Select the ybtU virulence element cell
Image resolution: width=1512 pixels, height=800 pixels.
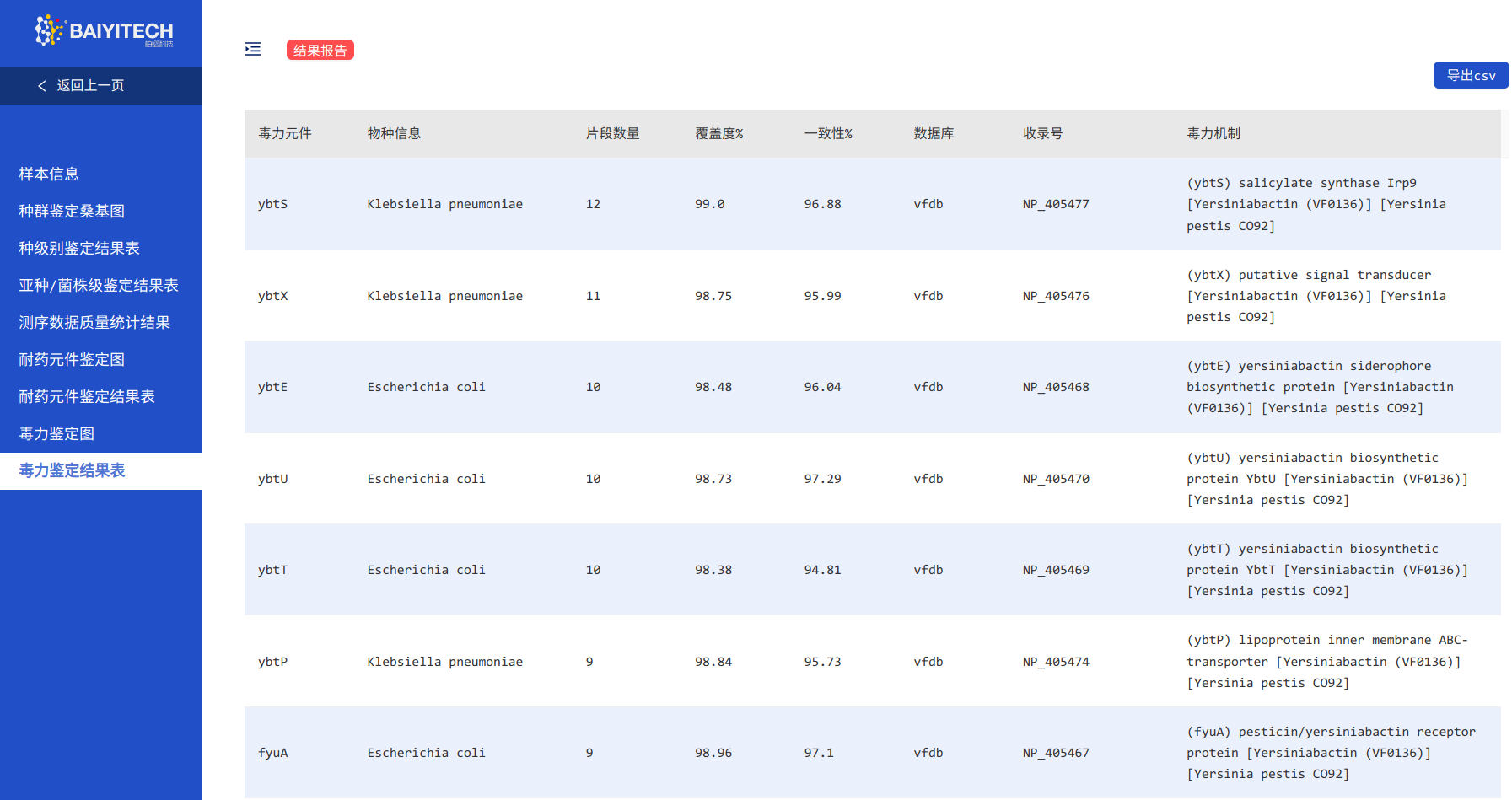point(273,479)
